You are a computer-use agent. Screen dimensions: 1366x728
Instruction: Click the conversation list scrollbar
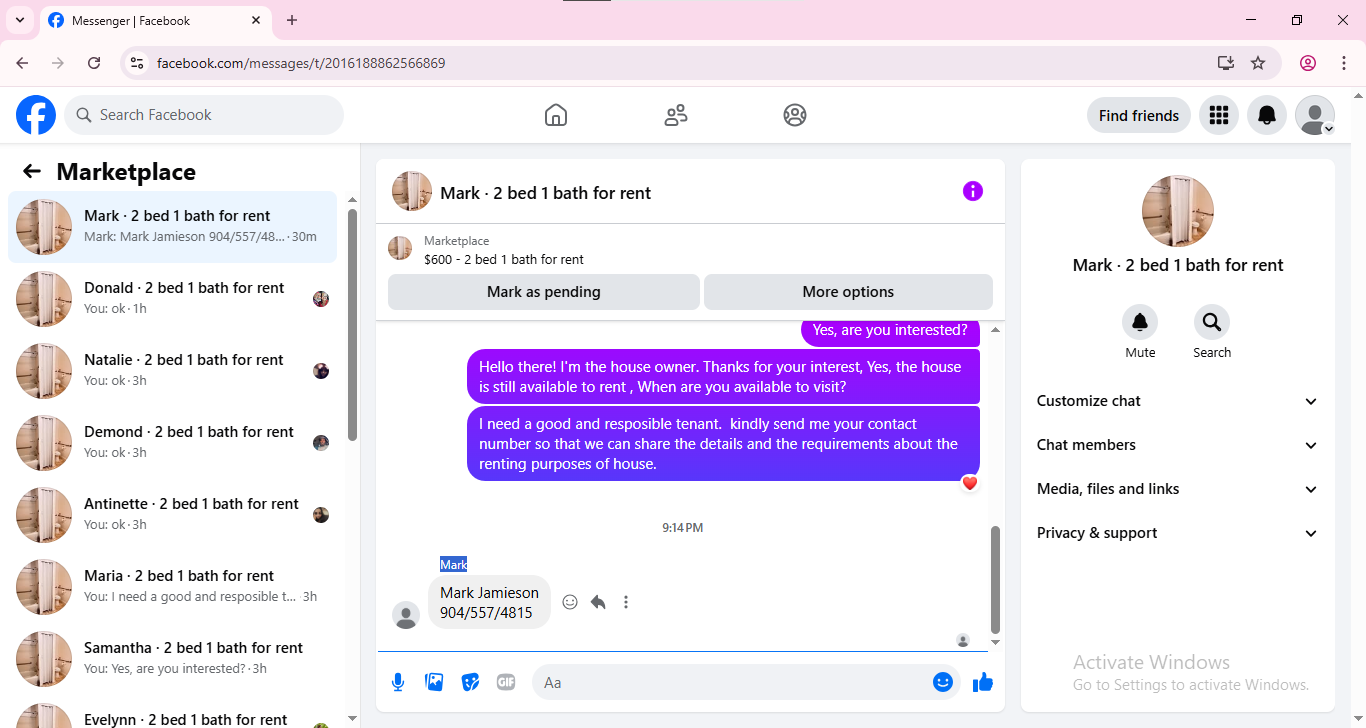tap(352, 324)
